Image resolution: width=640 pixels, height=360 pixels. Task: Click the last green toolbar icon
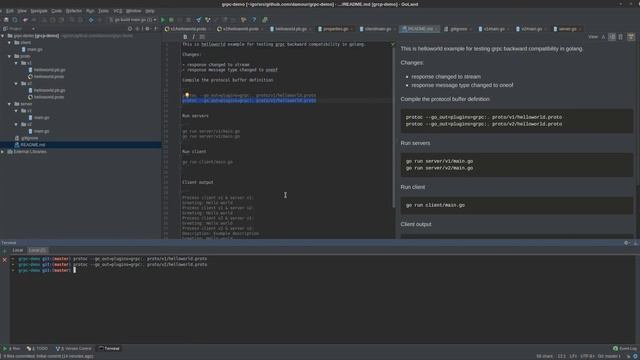(x=265, y=20)
